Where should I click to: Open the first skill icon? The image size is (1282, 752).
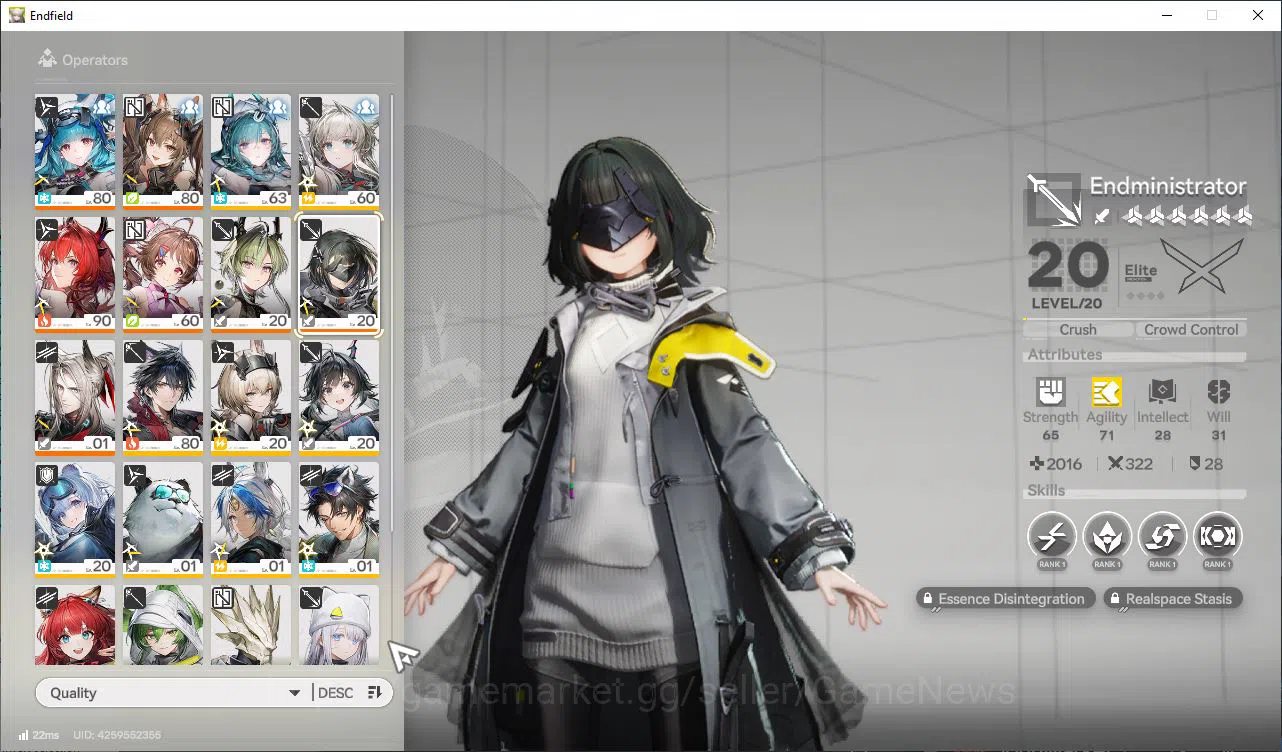[1052, 537]
